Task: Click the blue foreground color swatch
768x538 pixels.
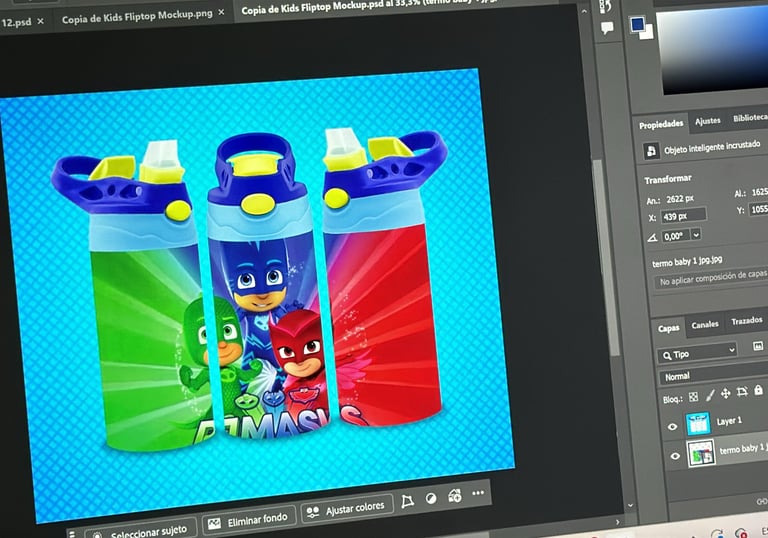Action: (x=637, y=24)
